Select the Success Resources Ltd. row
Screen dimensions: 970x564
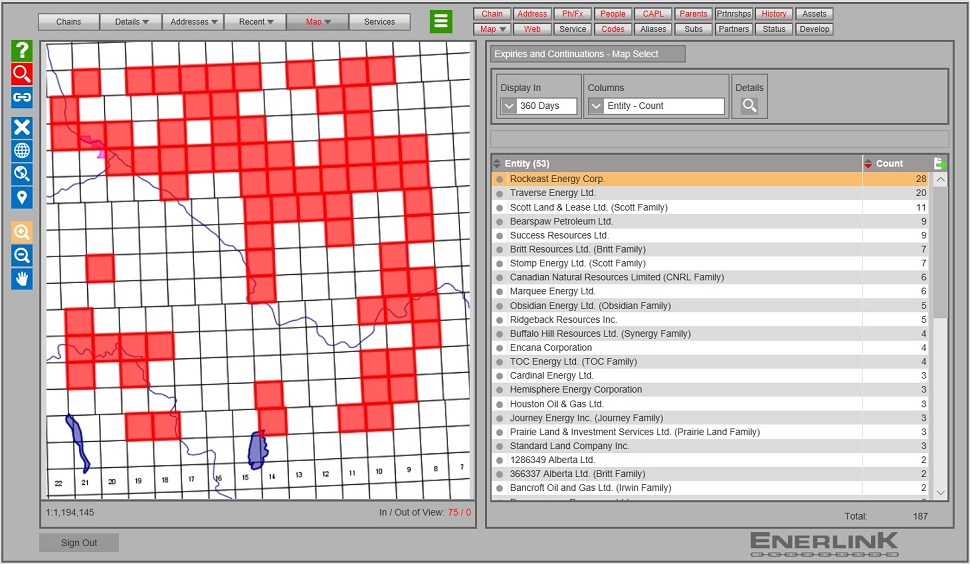pyautogui.click(x=710, y=236)
